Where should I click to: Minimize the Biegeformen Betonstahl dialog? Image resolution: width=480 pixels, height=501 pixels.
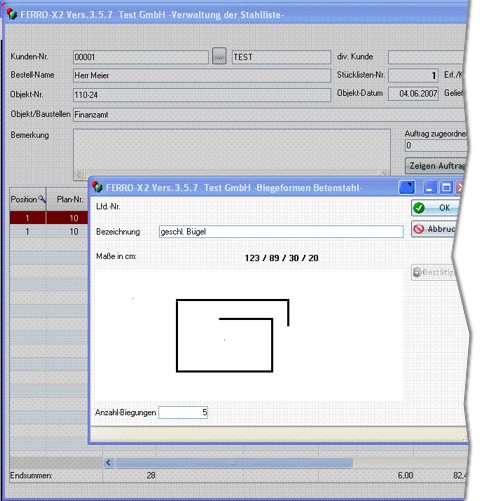429,188
